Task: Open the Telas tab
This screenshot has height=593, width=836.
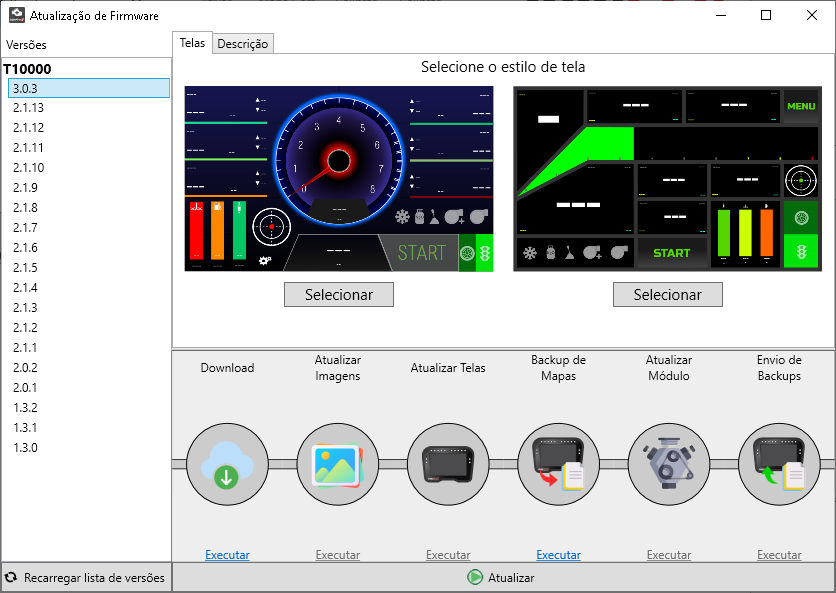Action: (x=192, y=43)
